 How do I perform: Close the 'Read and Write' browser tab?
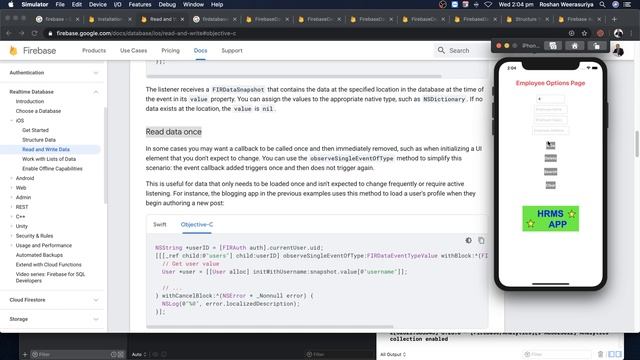coord(182,19)
